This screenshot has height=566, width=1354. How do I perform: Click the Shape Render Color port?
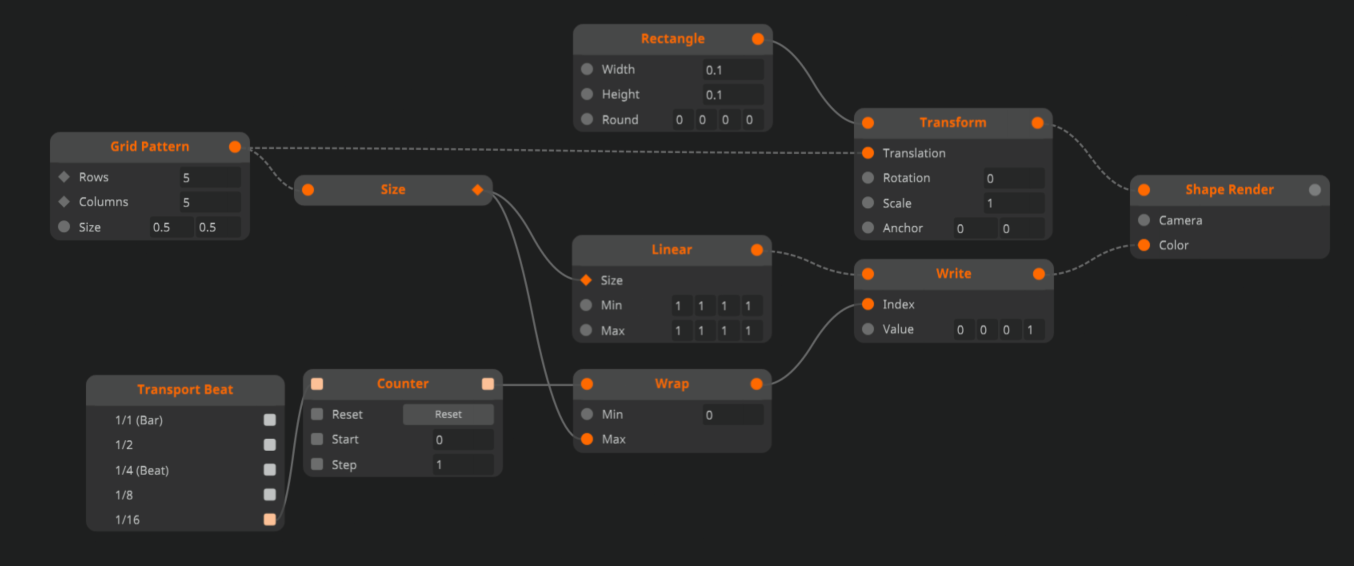(1144, 245)
